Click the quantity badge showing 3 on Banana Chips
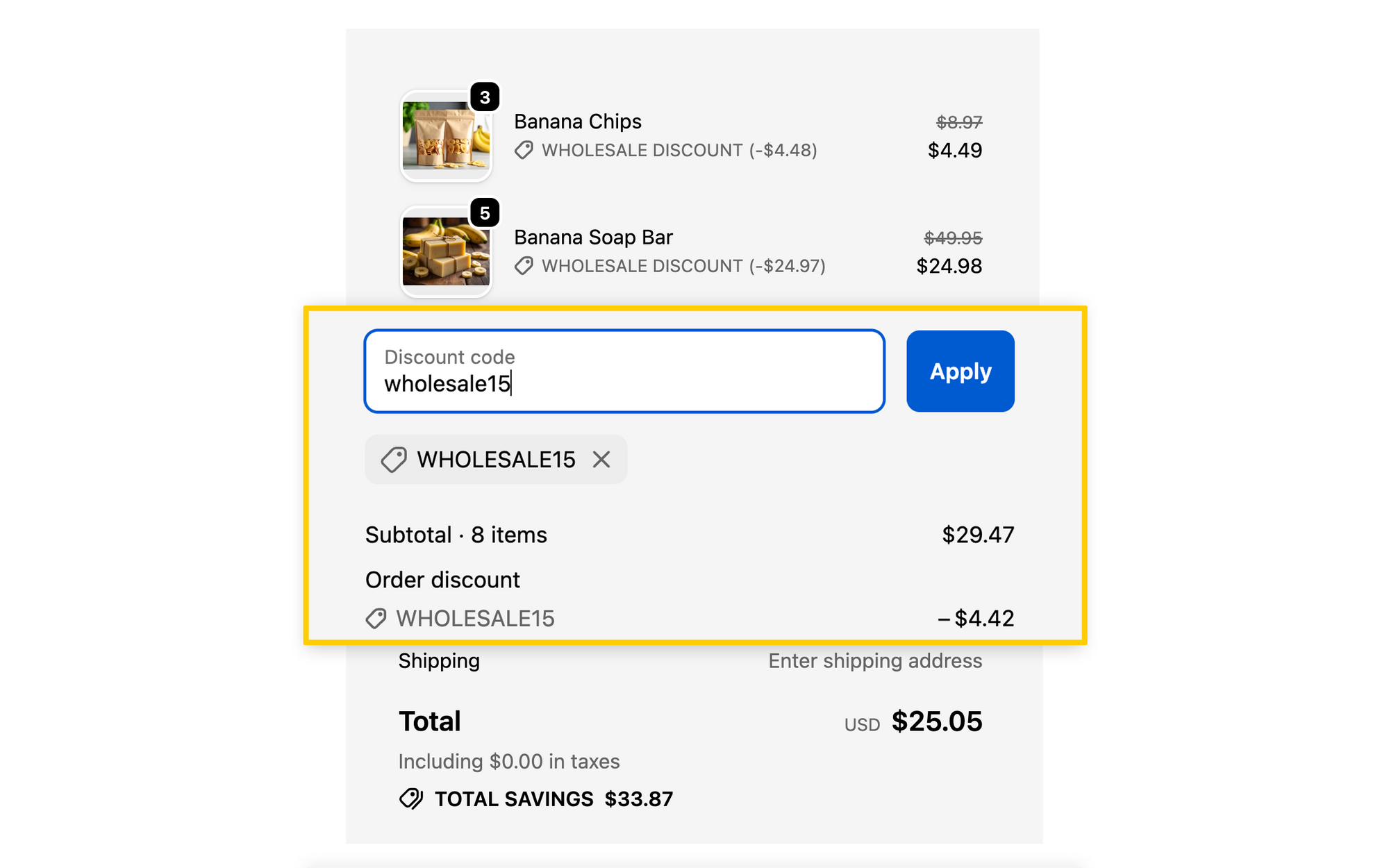This screenshot has width=1389, height=868. click(485, 97)
